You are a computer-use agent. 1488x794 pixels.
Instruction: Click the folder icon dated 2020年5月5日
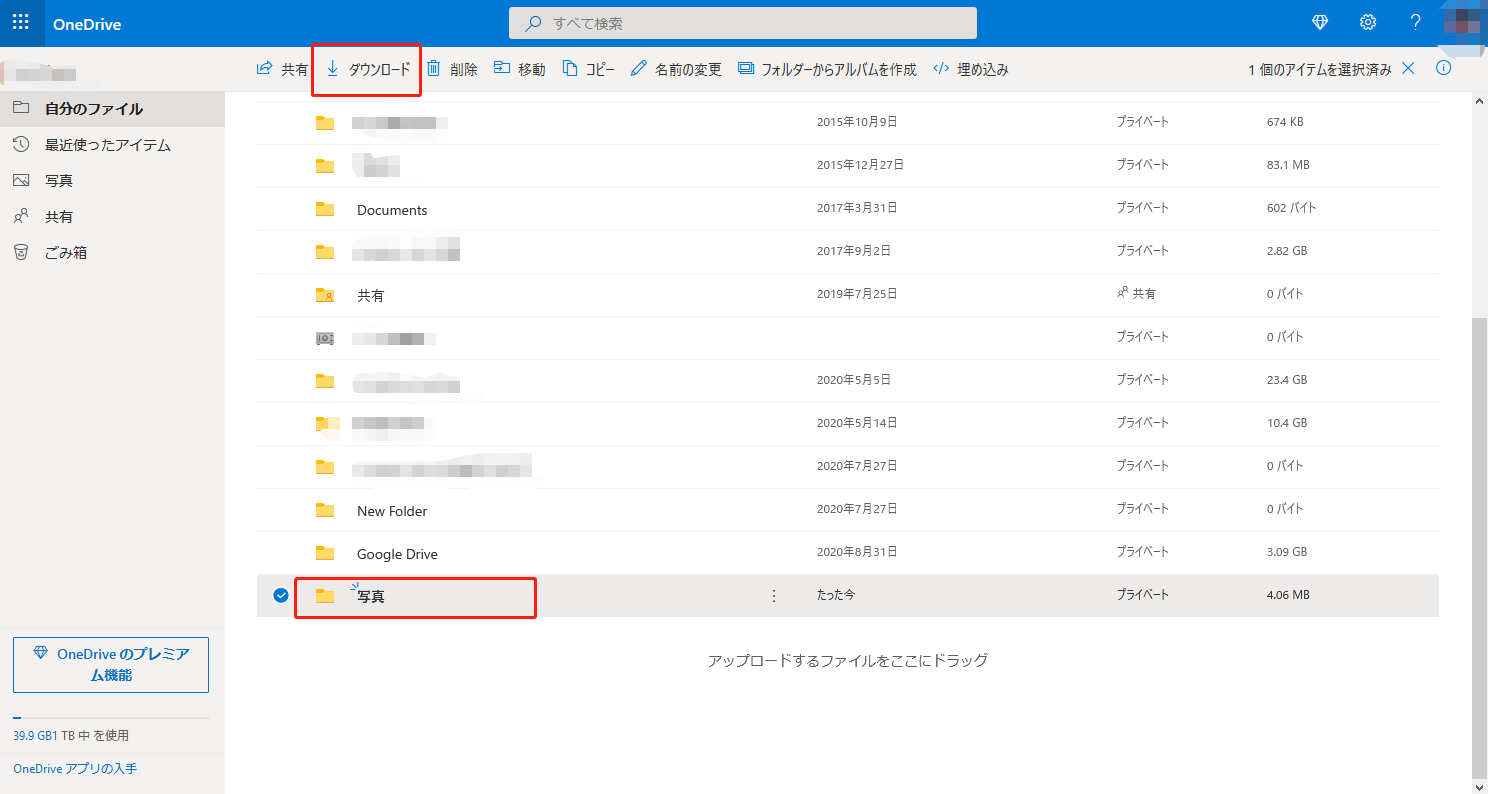325,381
